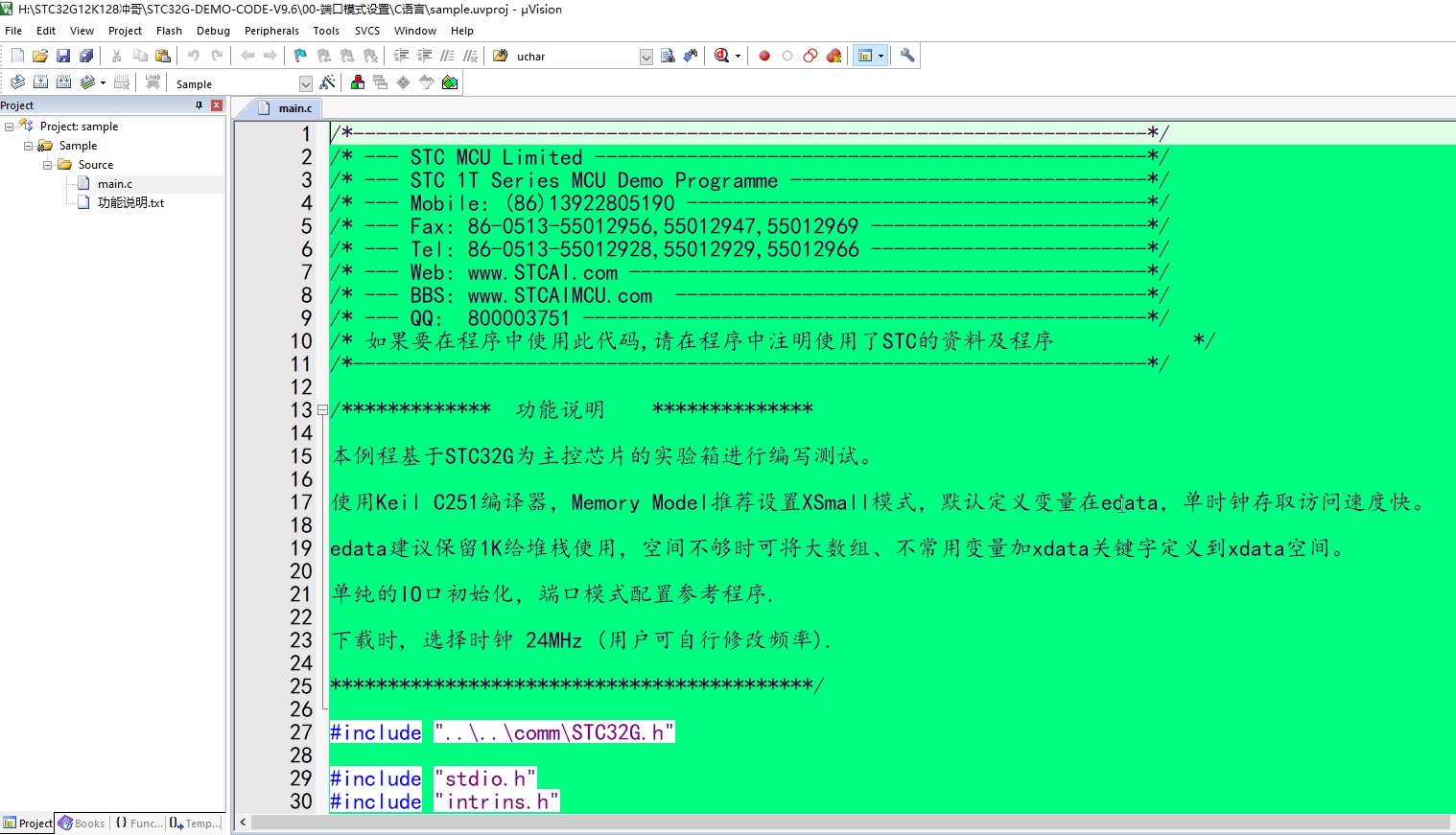Open the View menu
Viewport: 1456px width, 835px height.
coord(82,31)
